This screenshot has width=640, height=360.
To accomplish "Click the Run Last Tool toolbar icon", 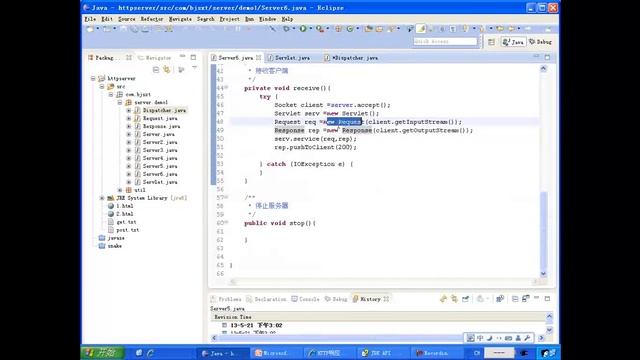I will 320,29.
